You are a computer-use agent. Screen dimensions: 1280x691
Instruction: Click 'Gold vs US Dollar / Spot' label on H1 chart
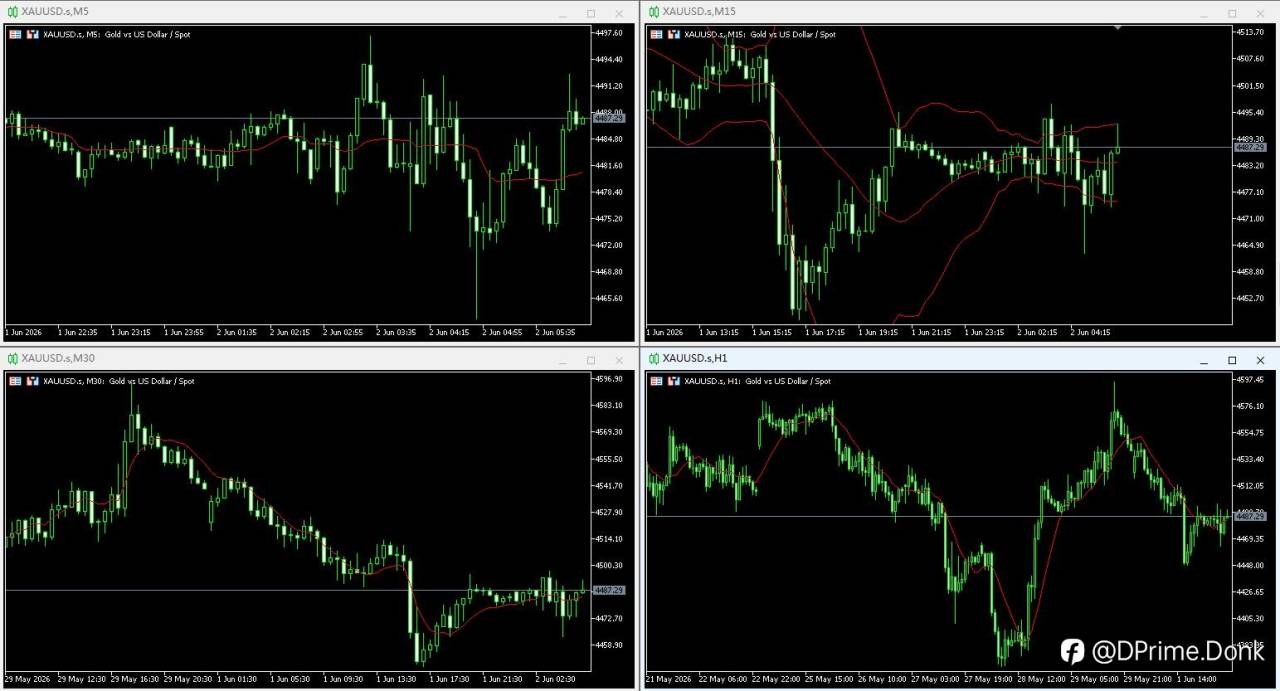(787, 381)
